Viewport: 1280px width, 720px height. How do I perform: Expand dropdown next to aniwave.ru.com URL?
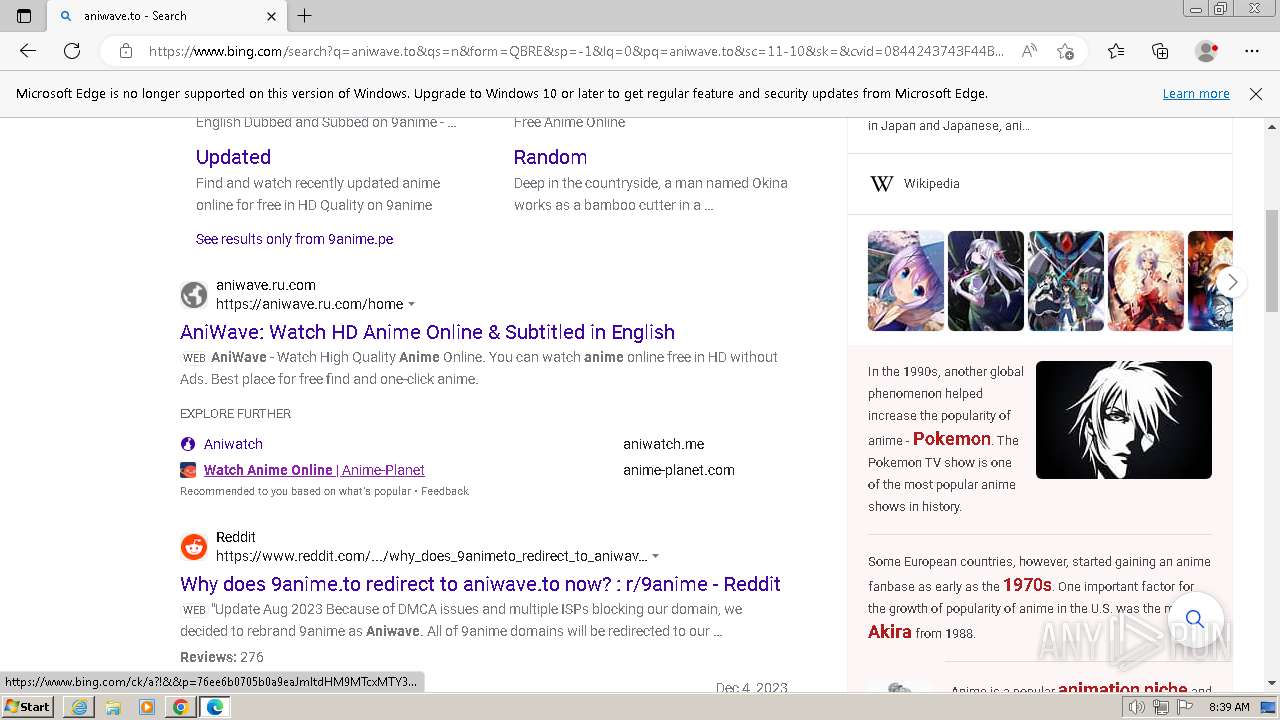[412, 304]
